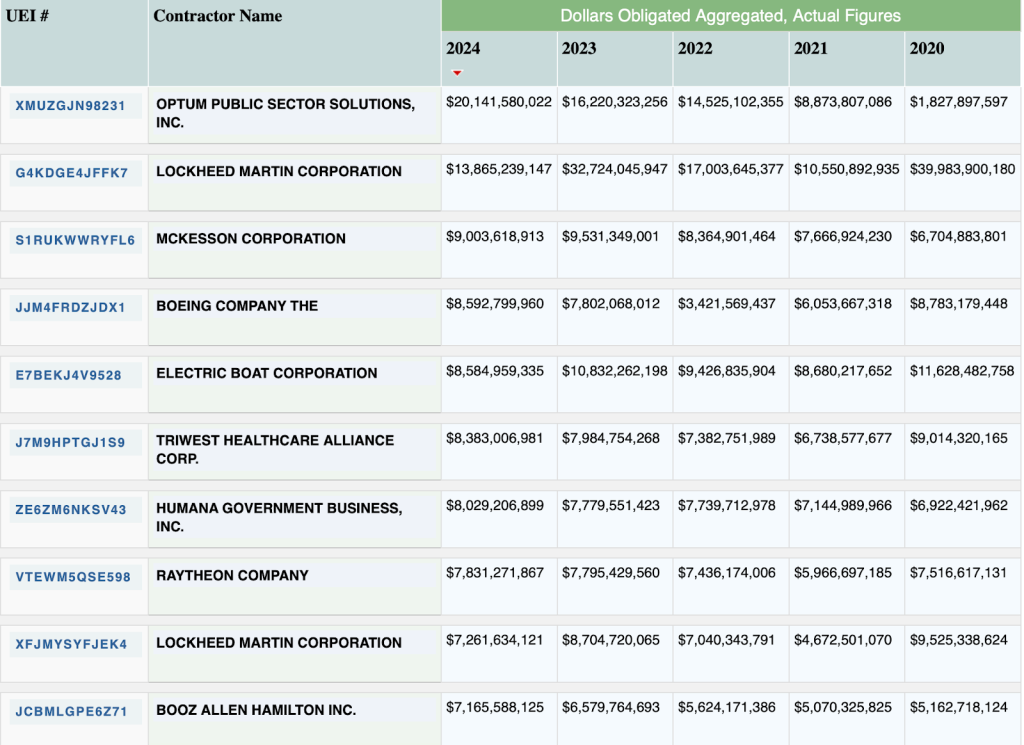This screenshot has width=1024, height=745.
Task: Sort by the UEI # column header
Action: (x=30, y=16)
